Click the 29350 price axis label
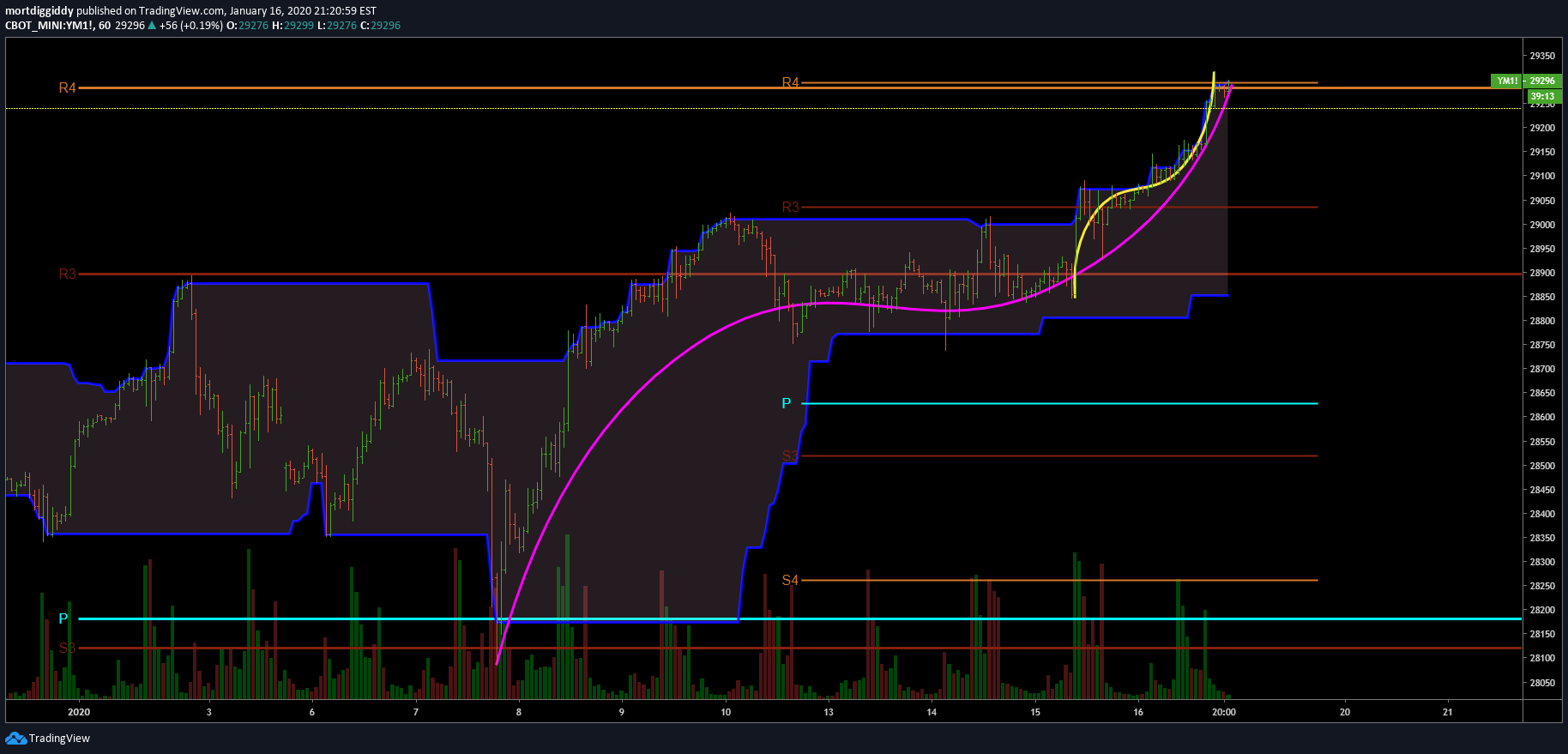This screenshot has height=754, width=1568. (1542, 56)
